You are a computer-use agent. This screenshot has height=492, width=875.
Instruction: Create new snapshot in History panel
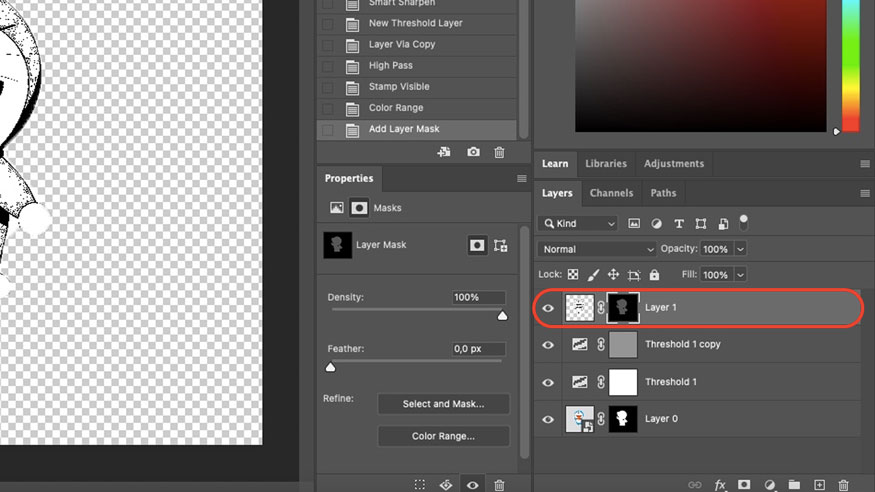[473, 152]
